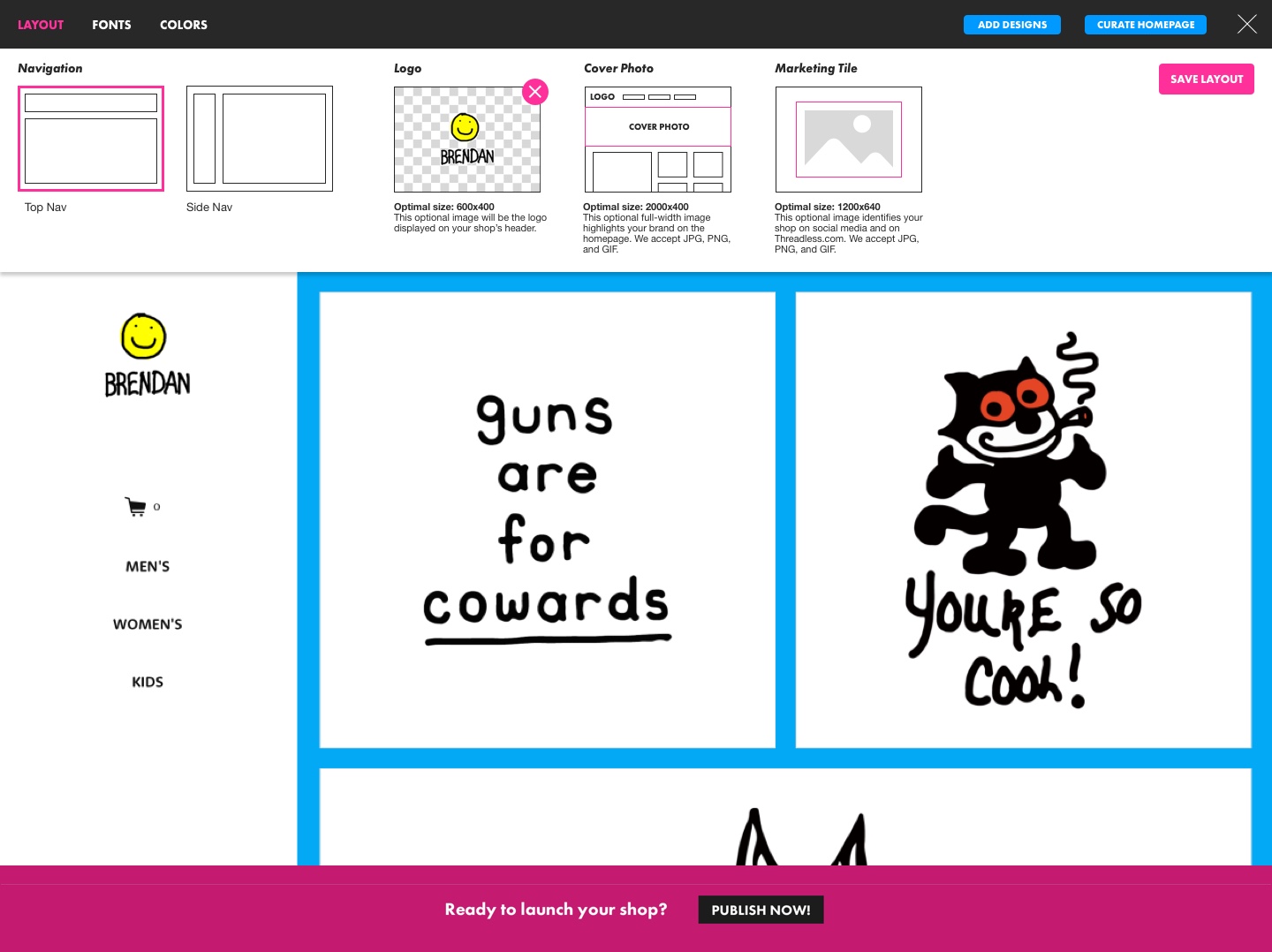Switch to the Colors tab
The image size is (1272, 952).
click(x=184, y=25)
